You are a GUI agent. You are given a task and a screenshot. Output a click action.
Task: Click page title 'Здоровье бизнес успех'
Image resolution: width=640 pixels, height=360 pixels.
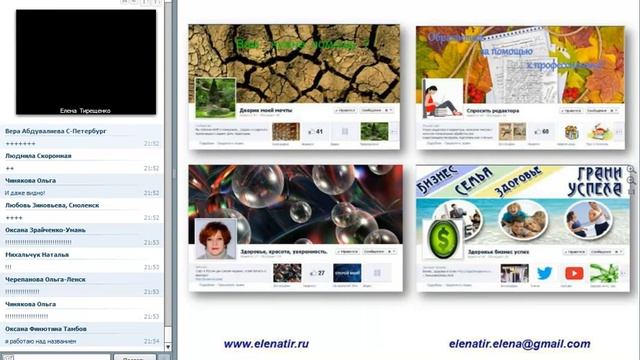point(498,252)
